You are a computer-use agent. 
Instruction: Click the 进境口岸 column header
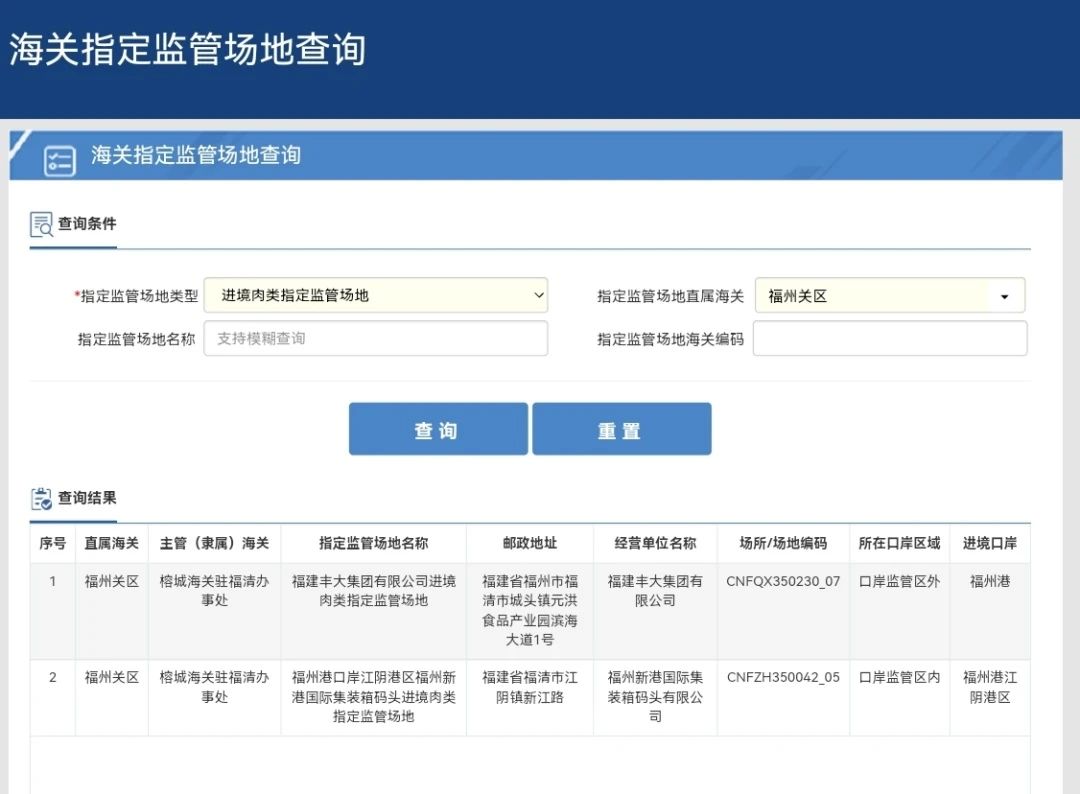click(x=989, y=543)
